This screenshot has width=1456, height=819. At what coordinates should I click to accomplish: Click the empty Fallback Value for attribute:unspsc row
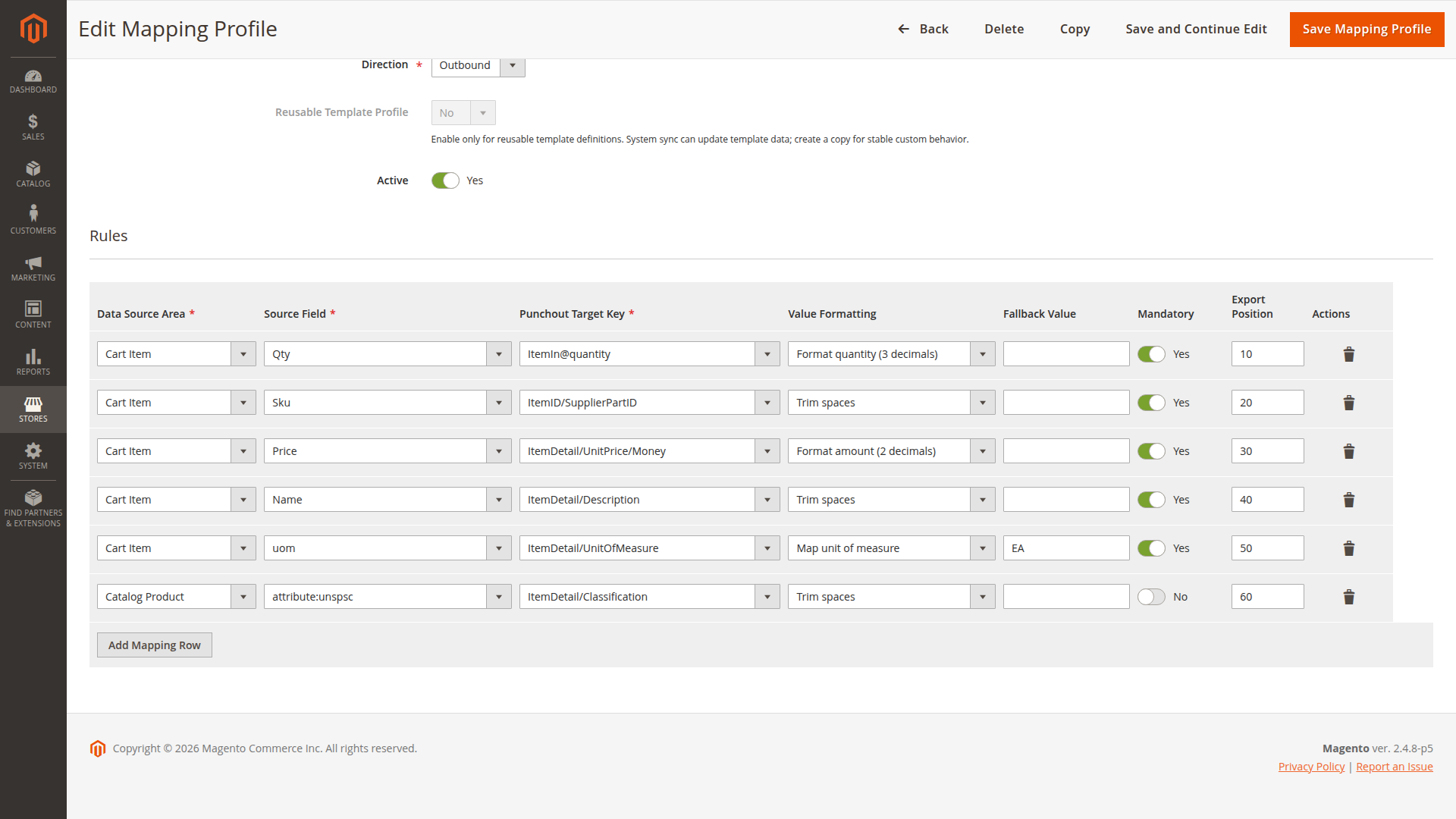tap(1066, 597)
